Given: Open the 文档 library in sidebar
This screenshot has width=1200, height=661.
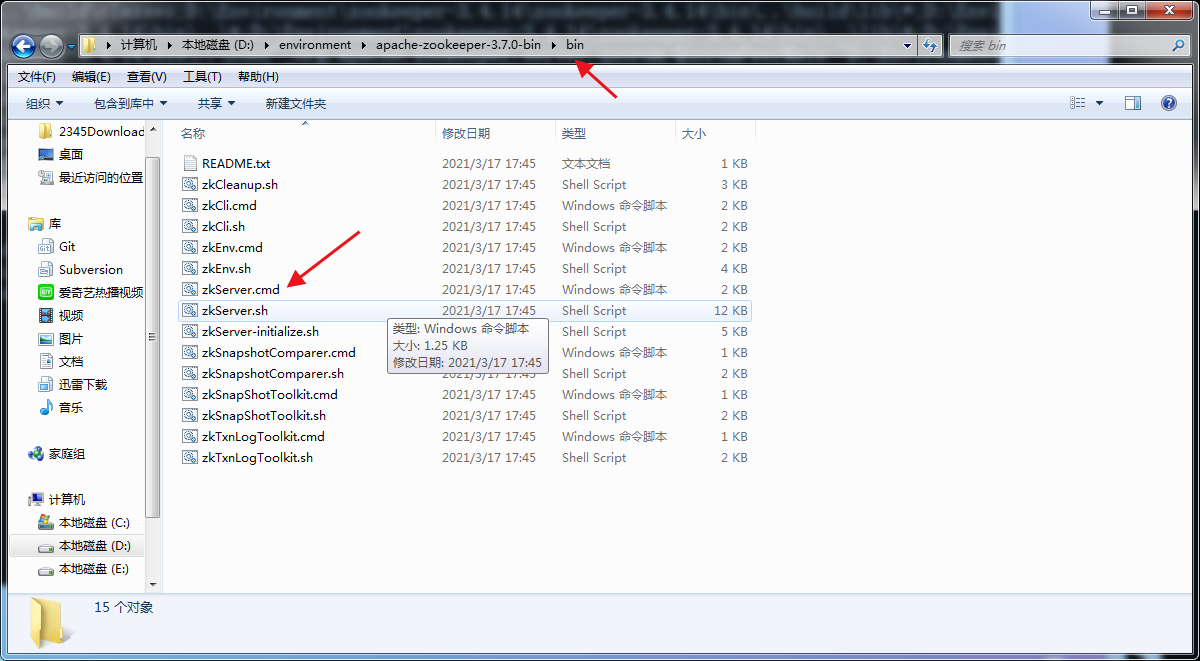Looking at the screenshot, I should [x=61, y=361].
